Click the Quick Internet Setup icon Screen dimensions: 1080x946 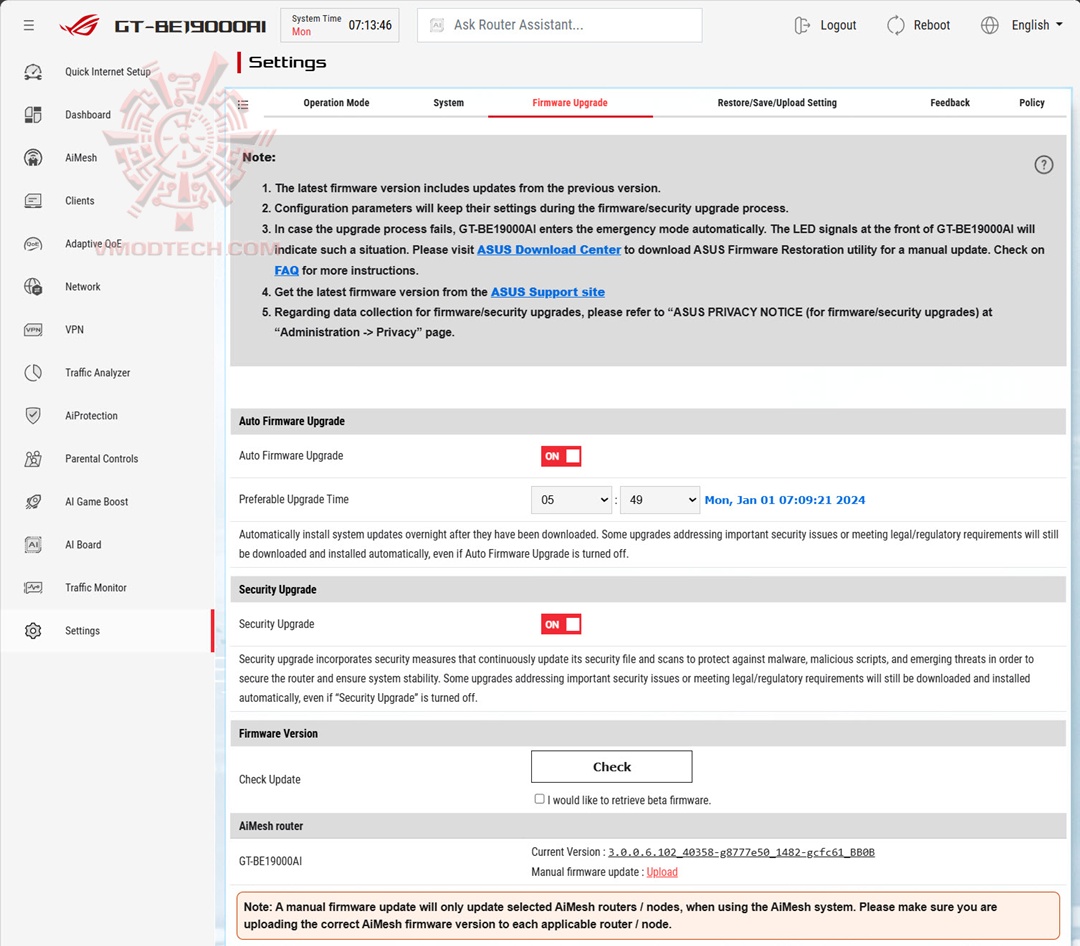click(x=33, y=72)
